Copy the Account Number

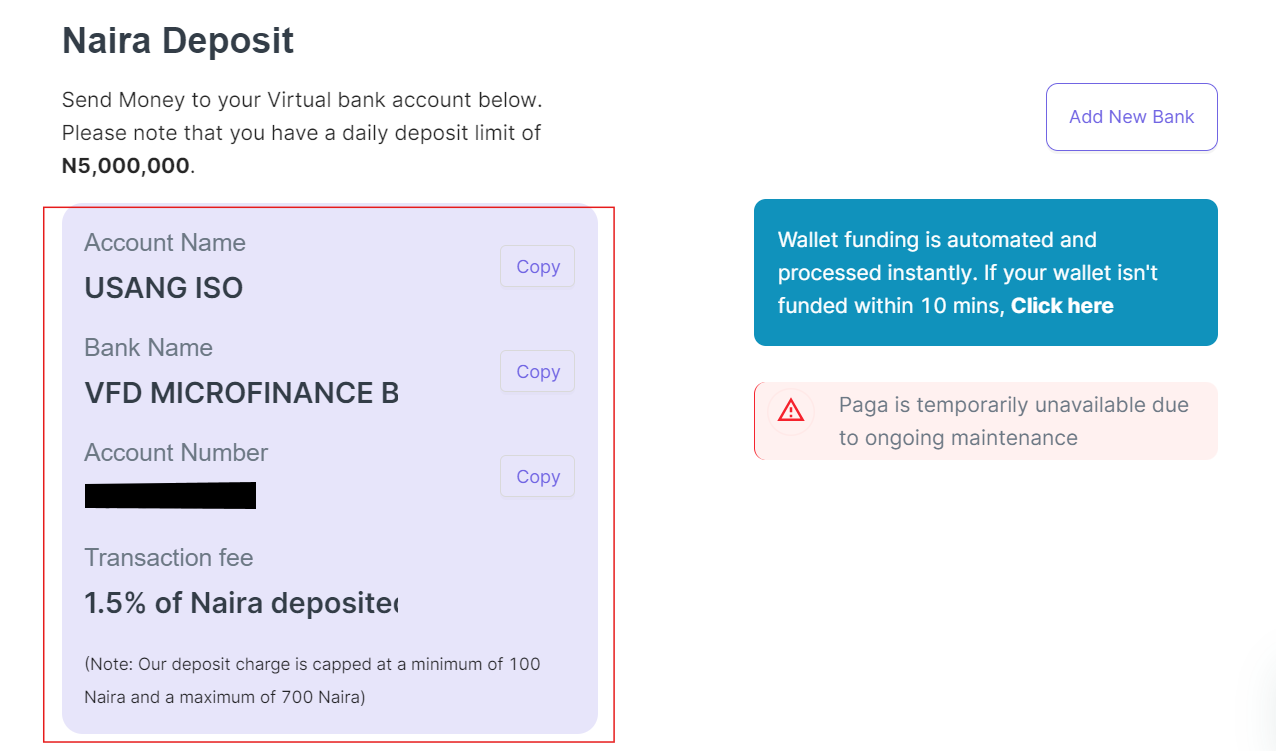537,476
